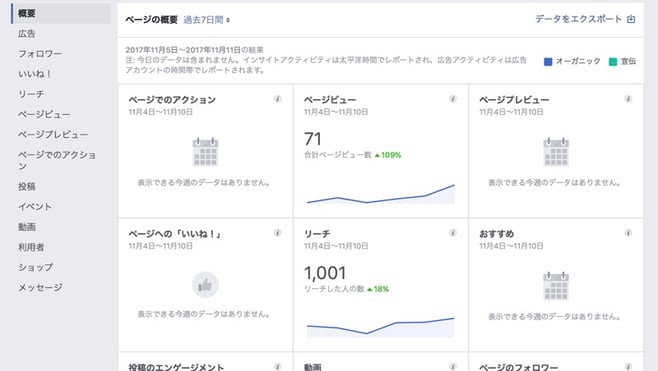
Task: Click info icon on おすすめ card
Action: 628,233
